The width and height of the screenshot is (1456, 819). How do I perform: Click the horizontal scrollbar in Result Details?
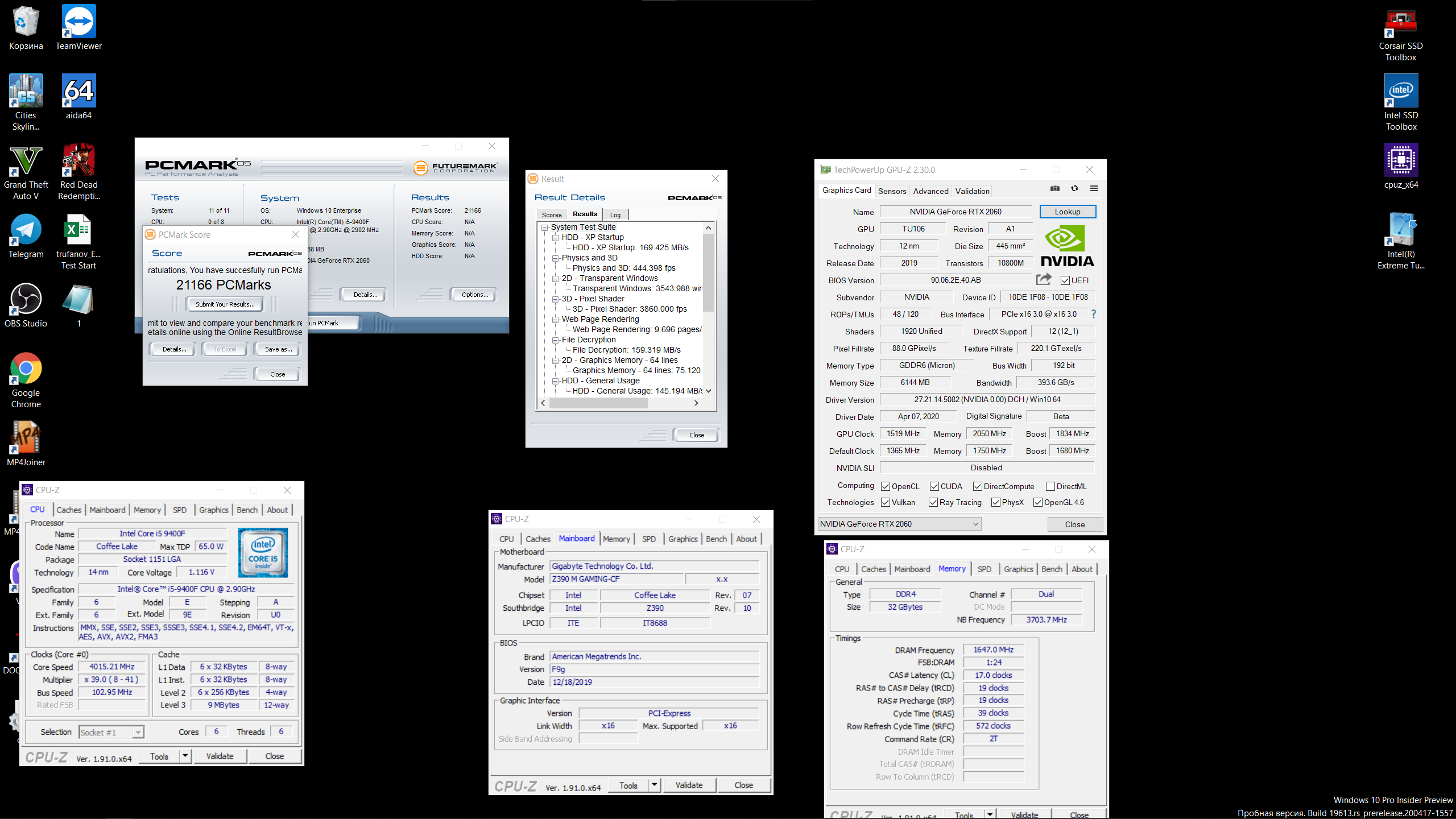(x=597, y=403)
